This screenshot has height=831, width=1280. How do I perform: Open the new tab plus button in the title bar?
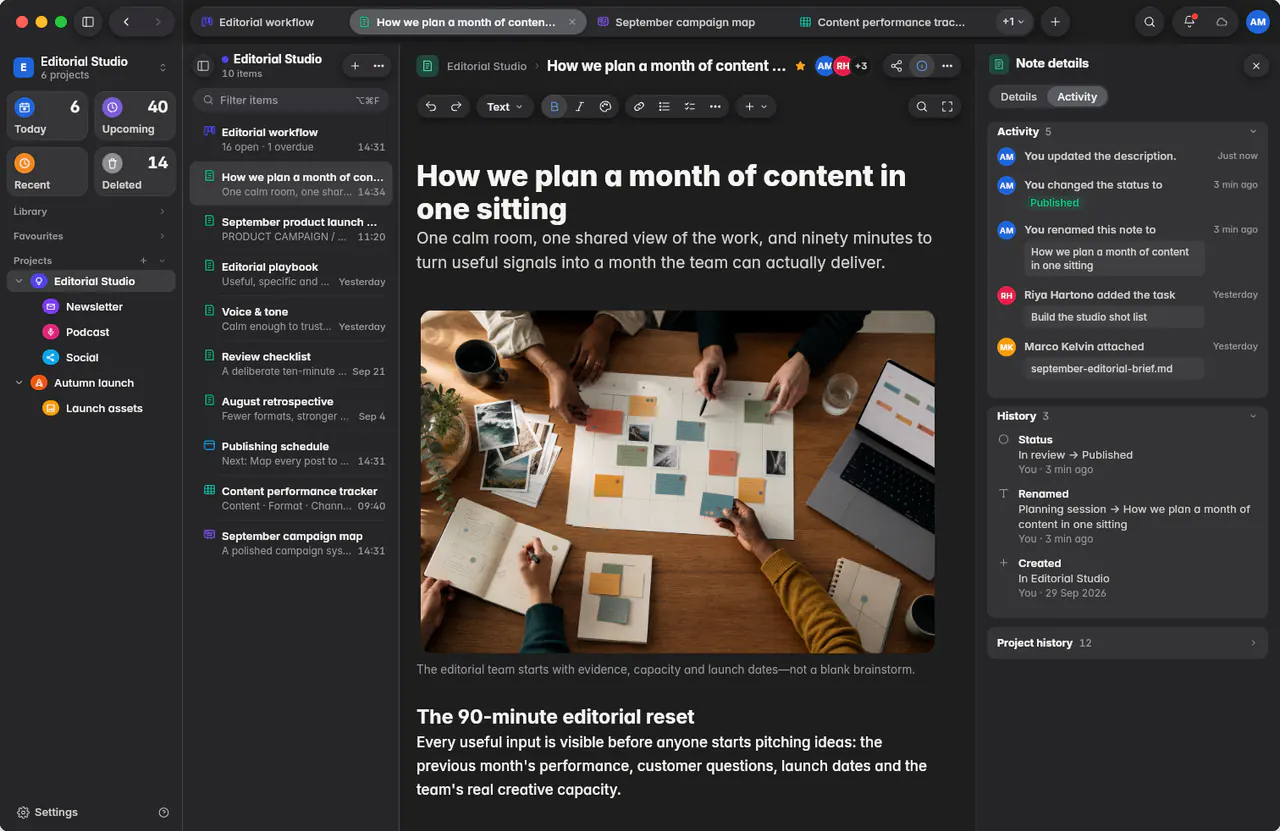(1054, 22)
